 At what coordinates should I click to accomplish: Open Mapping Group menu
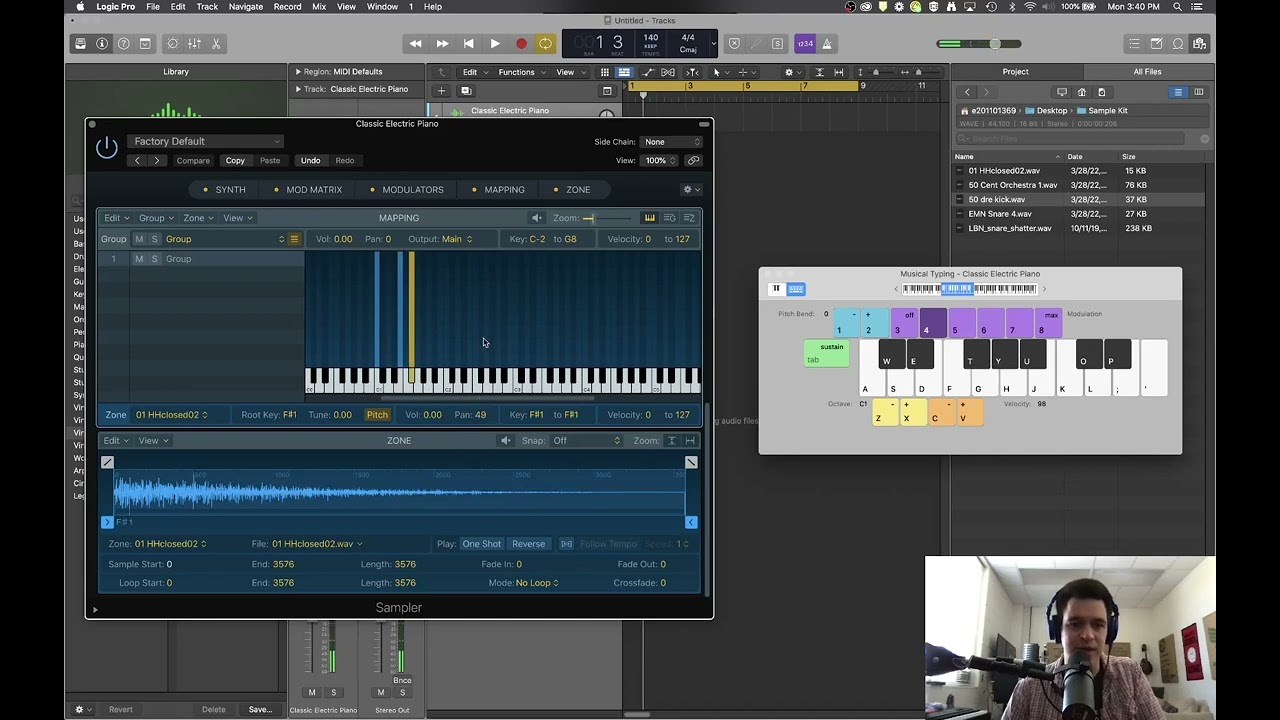[x=155, y=218]
